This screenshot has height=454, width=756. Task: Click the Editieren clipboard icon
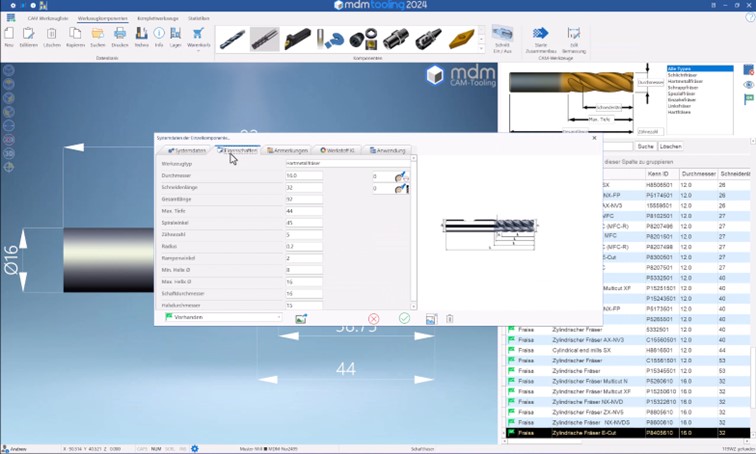point(28,34)
